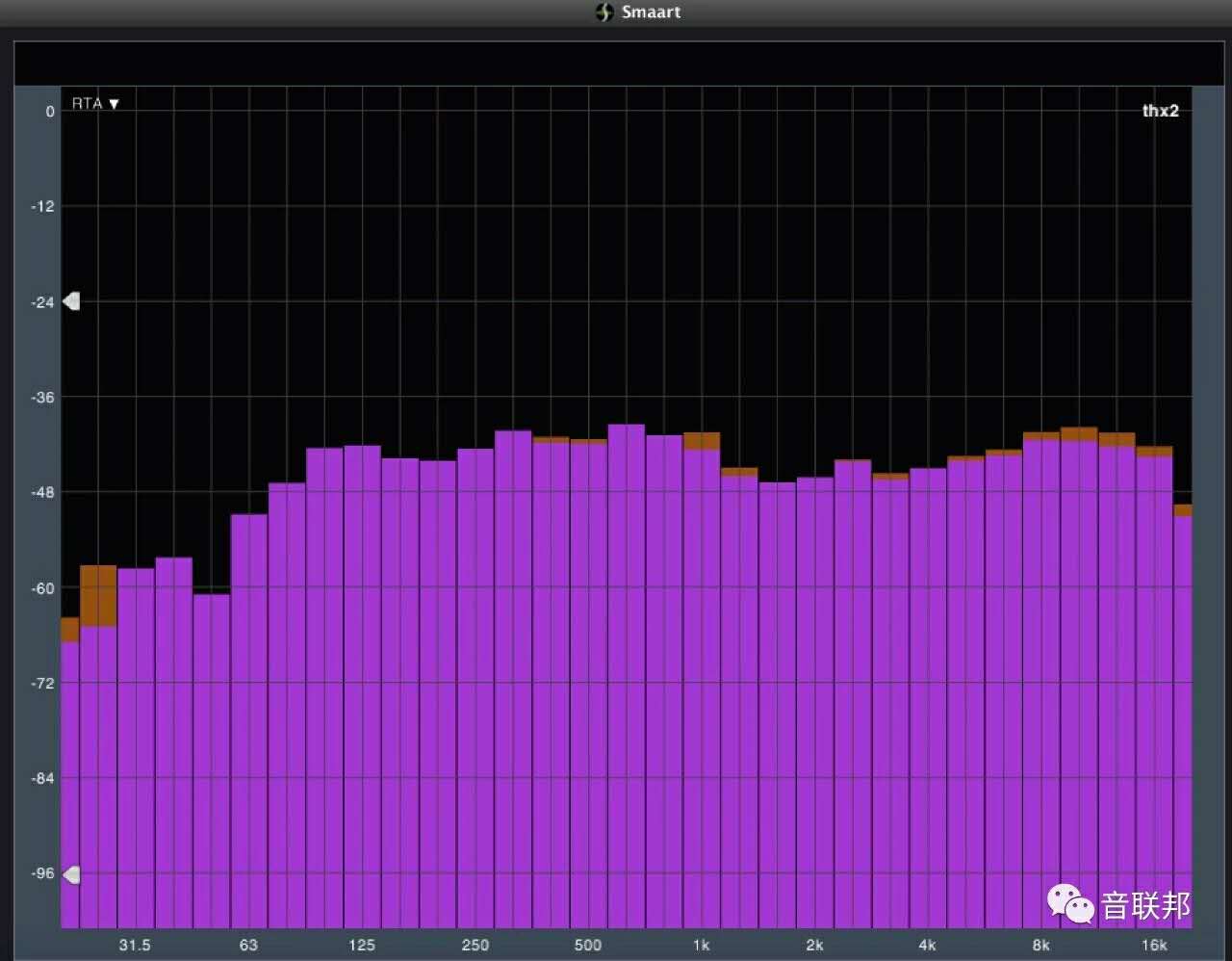The width and height of the screenshot is (1232, 961).
Task: Click the 31.5 frequency axis label
Action: (x=135, y=945)
